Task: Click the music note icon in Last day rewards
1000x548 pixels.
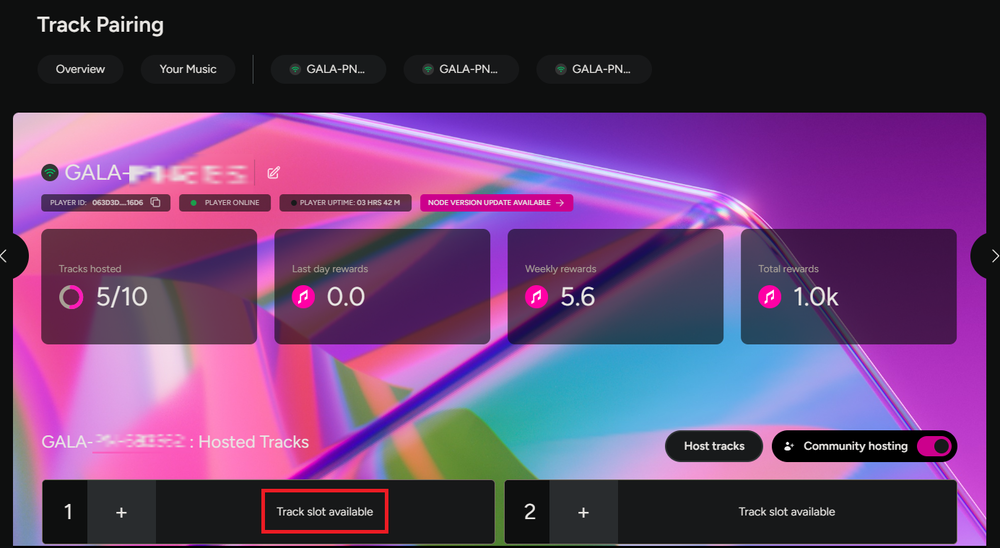Action: 304,297
